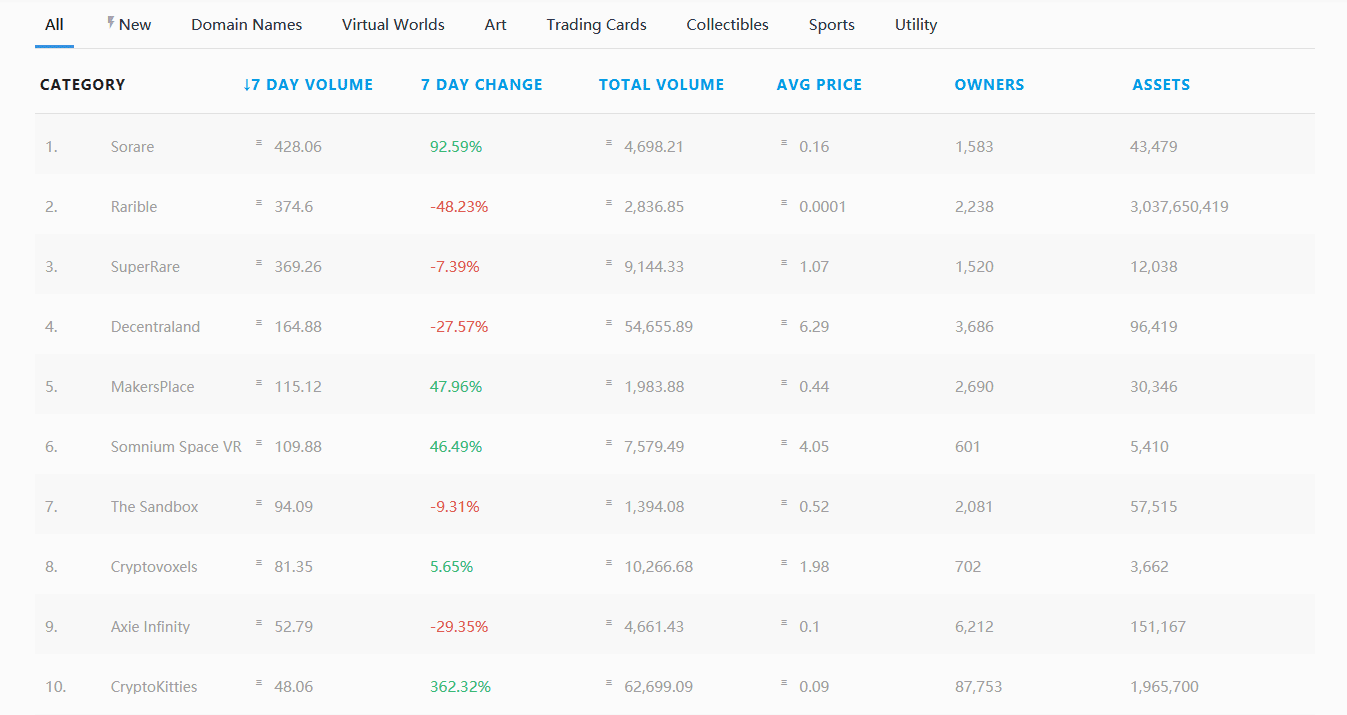The width and height of the screenshot is (1347, 715).
Task: Open the CryptoKitties row
Action: [675, 686]
